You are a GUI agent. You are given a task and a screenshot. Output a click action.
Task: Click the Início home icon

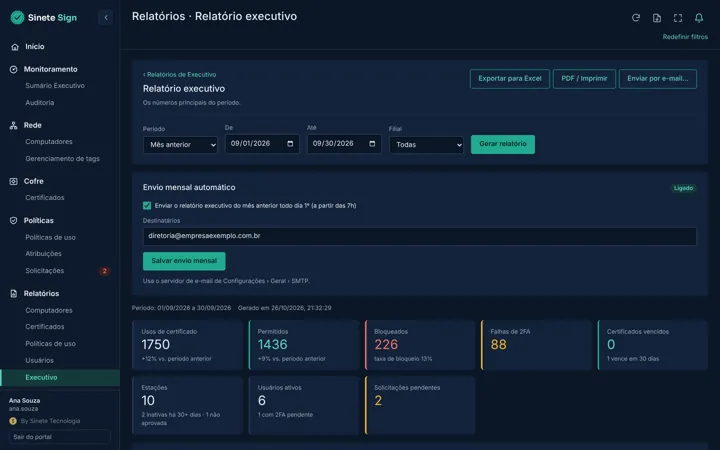(15, 47)
